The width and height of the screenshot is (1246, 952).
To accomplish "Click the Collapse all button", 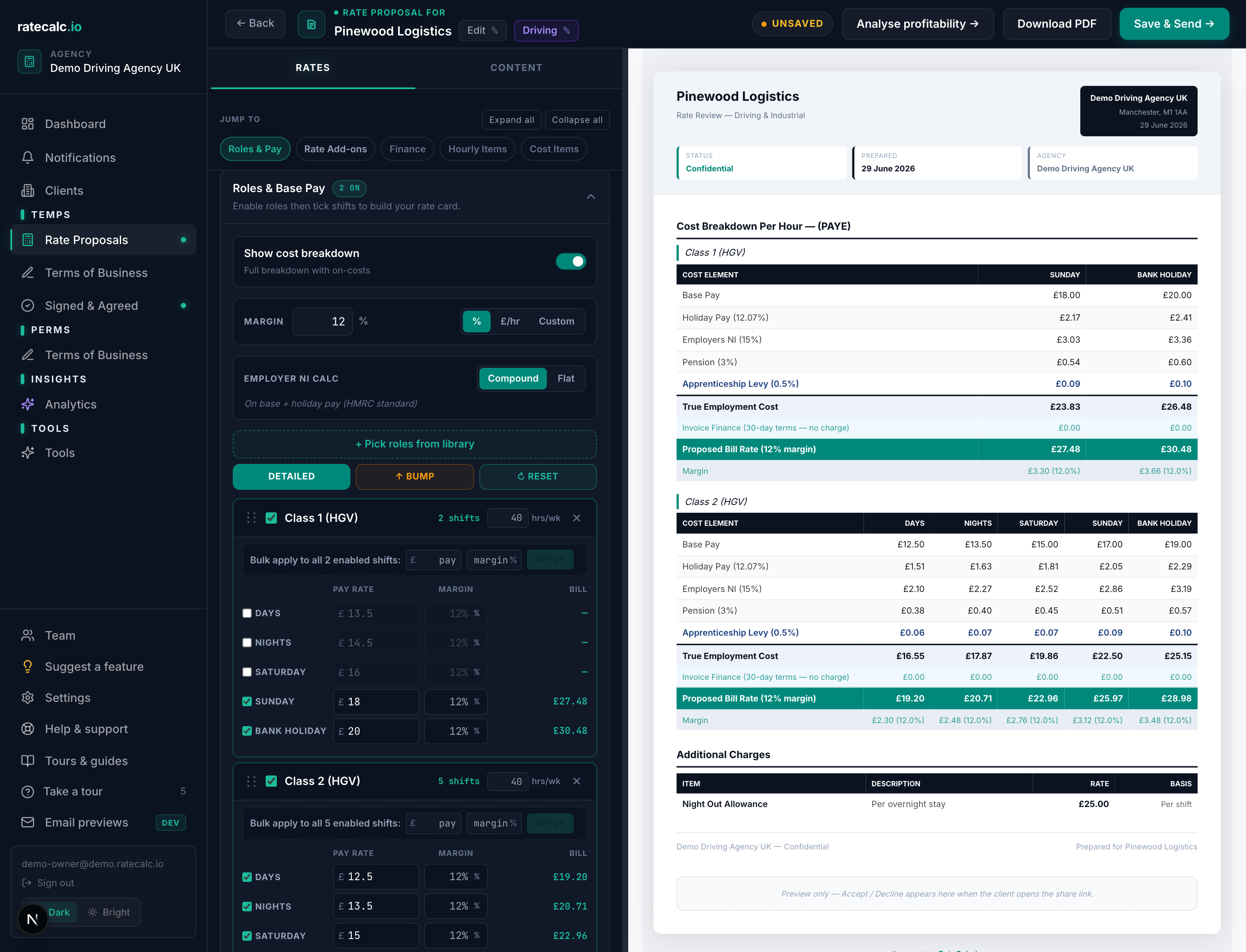I will pos(577,119).
